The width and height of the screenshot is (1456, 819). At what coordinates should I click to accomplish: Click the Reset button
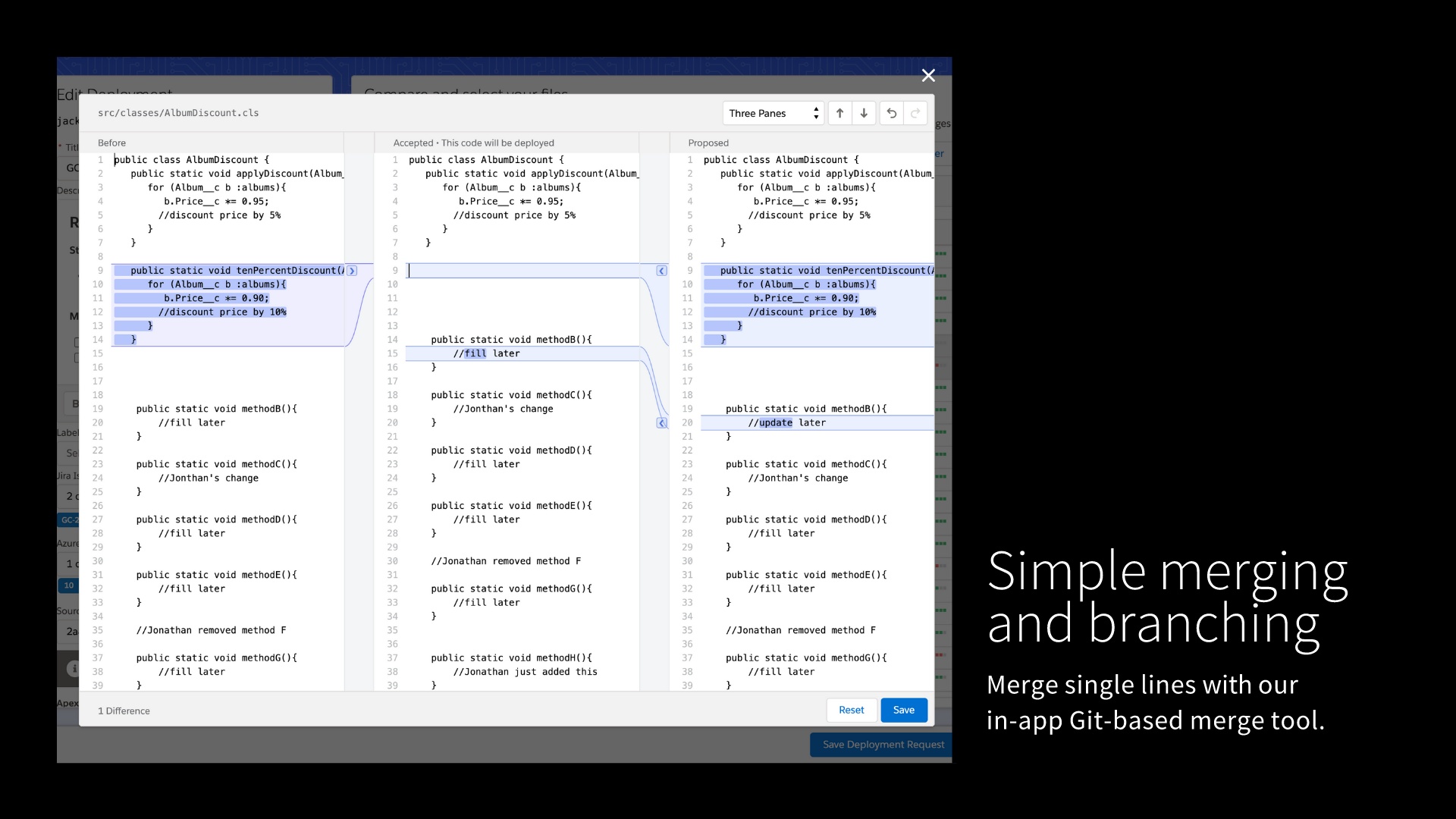[851, 710]
